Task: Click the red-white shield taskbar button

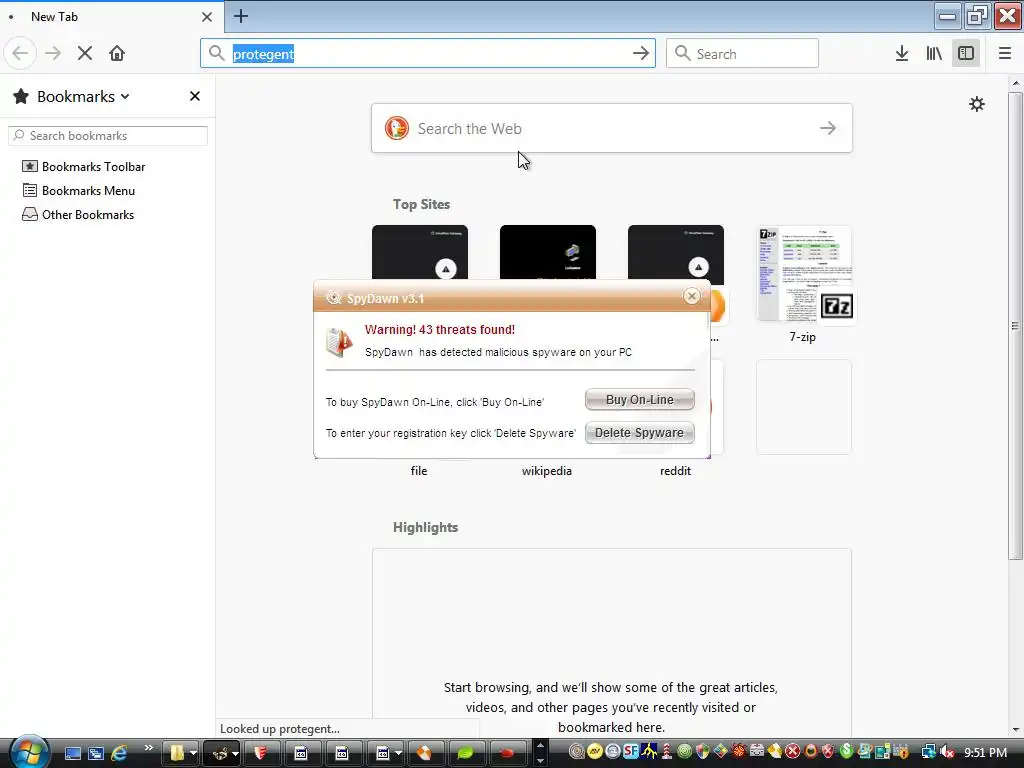Action: tap(260, 754)
